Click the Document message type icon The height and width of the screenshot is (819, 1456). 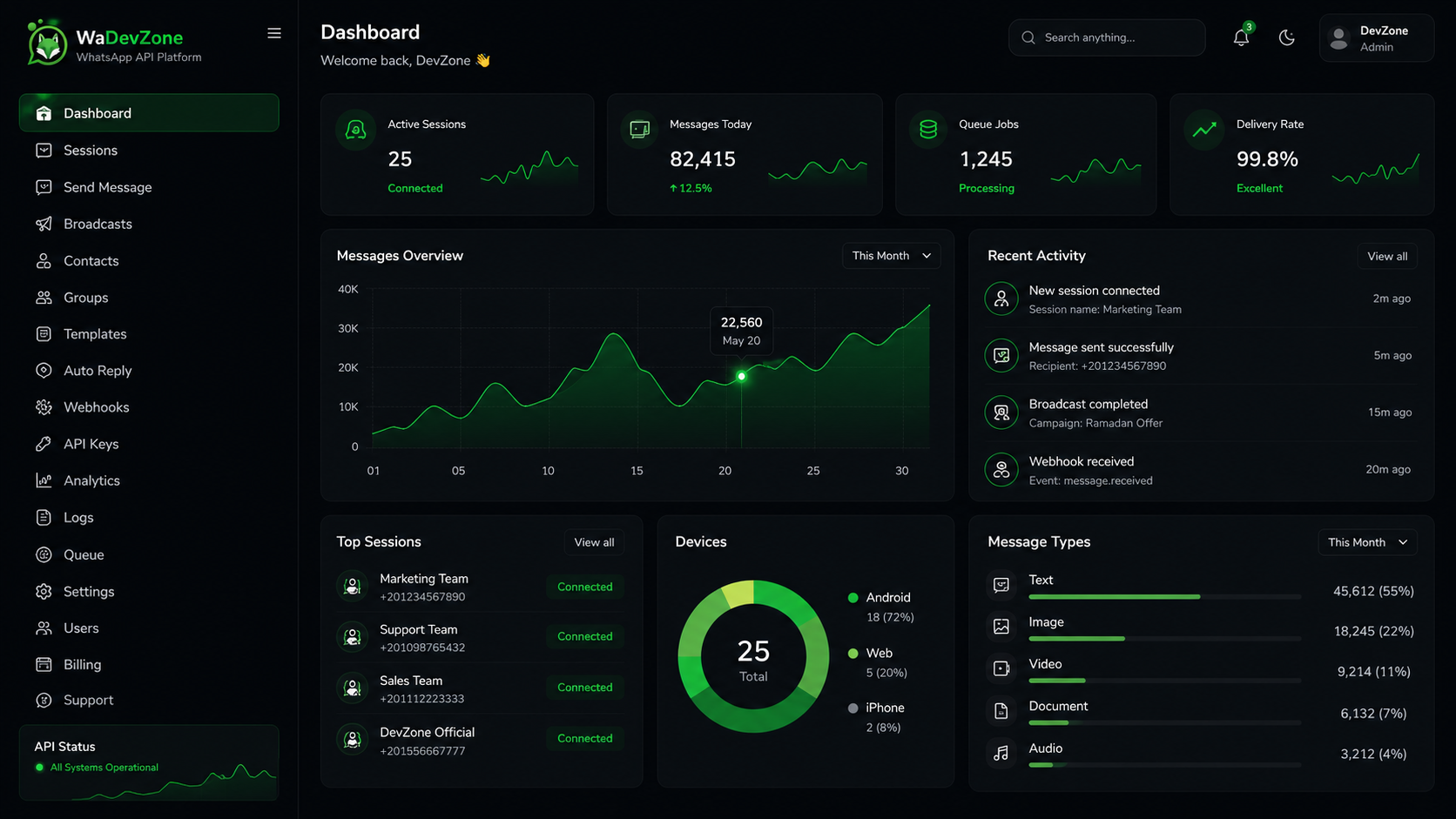tap(1001, 711)
